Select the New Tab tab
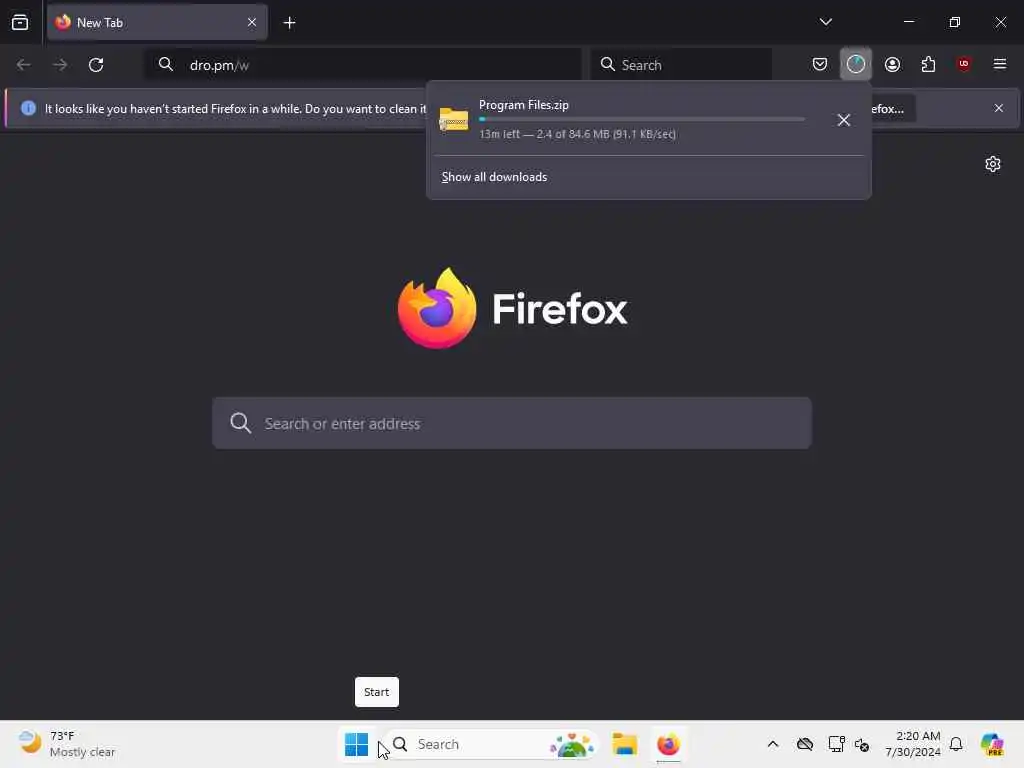Image resolution: width=1024 pixels, height=768 pixels. (157, 23)
